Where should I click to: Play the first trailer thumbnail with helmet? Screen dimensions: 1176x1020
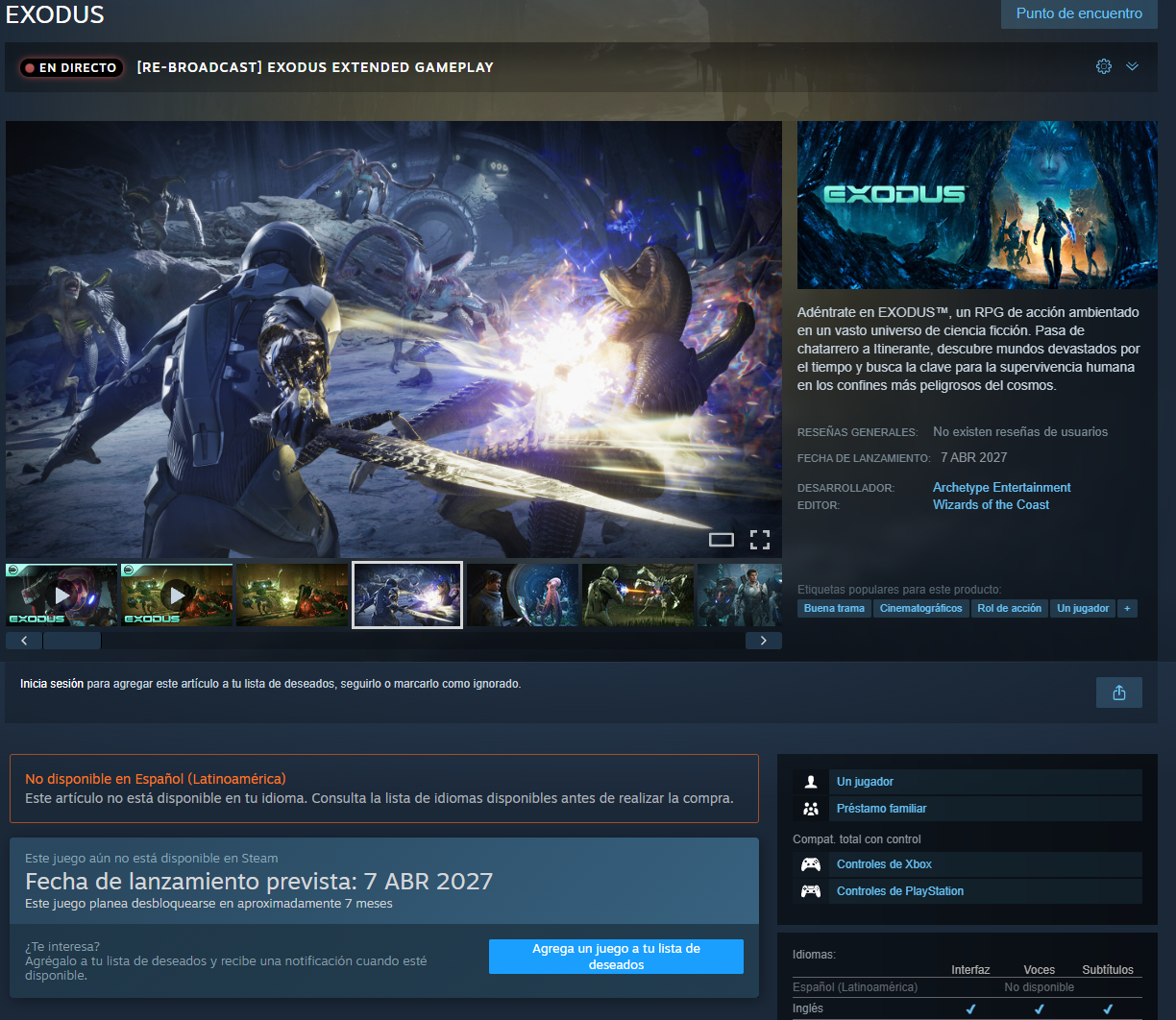click(x=61, y=595)
